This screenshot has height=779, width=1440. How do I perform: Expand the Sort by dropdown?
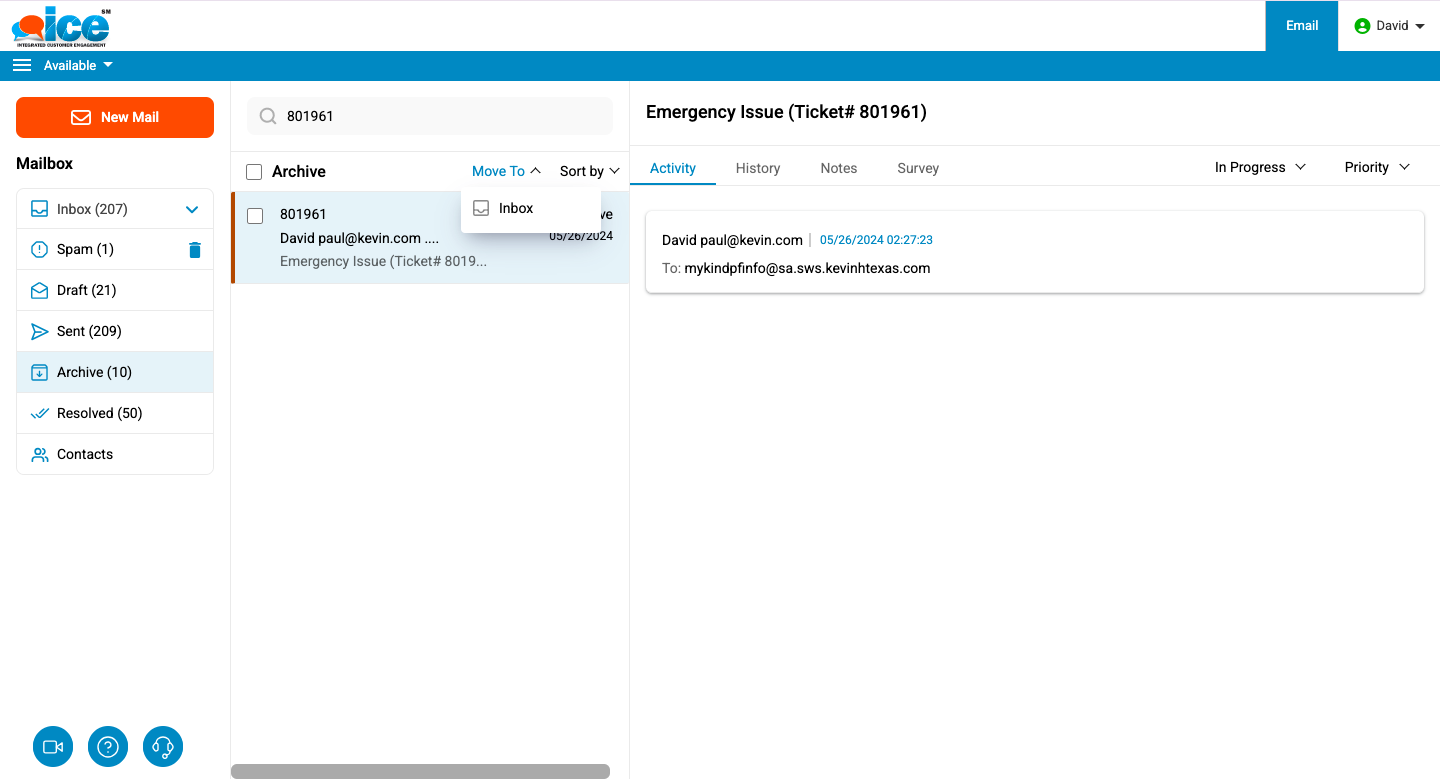click(589, 172)
